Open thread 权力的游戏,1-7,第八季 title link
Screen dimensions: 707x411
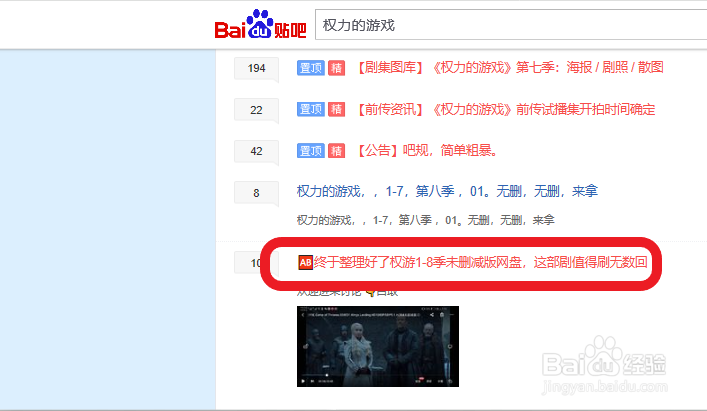(447, 192)
